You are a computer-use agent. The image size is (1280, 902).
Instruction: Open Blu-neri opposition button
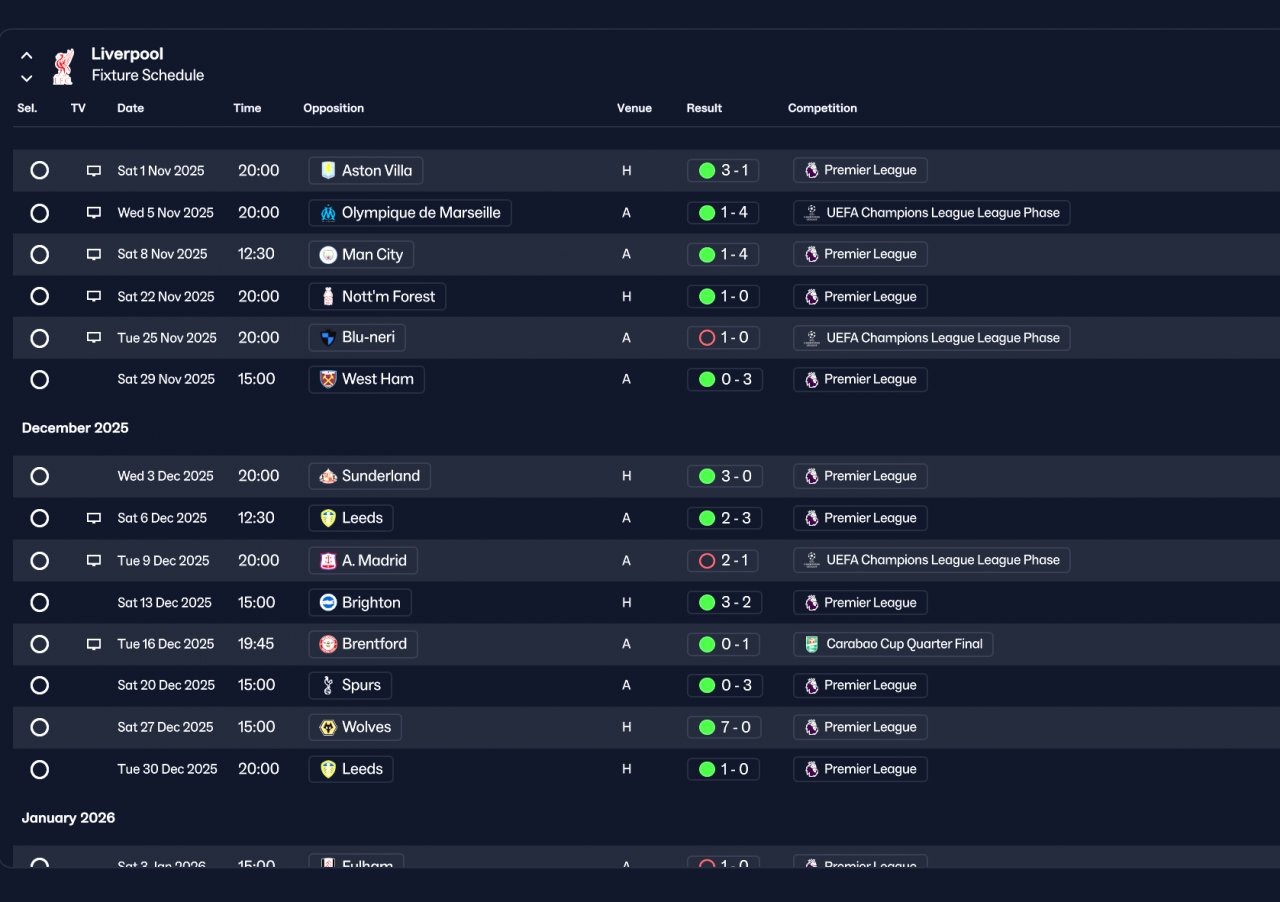coord(357,338)
